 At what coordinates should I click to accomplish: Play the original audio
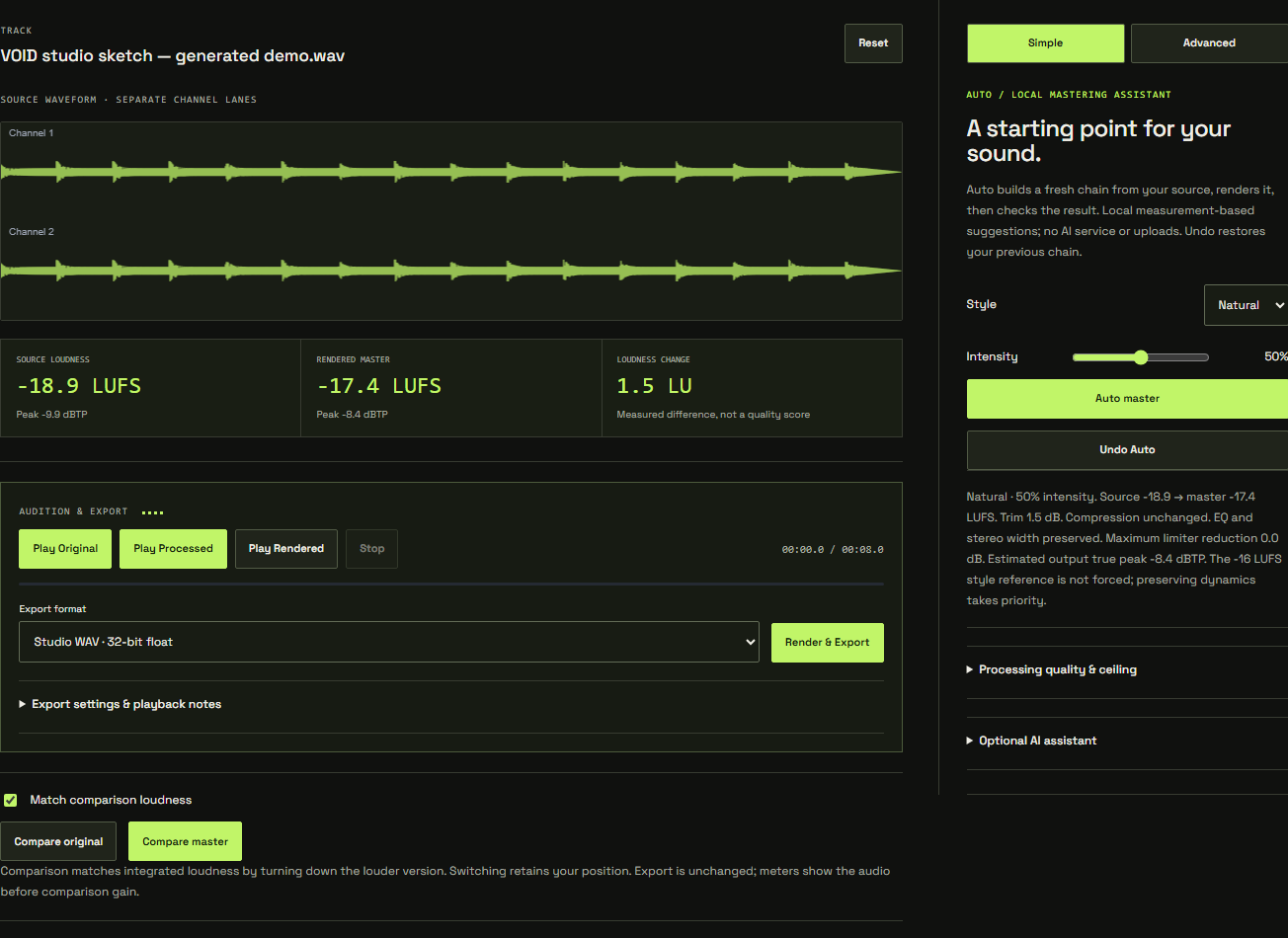point(65,549)
